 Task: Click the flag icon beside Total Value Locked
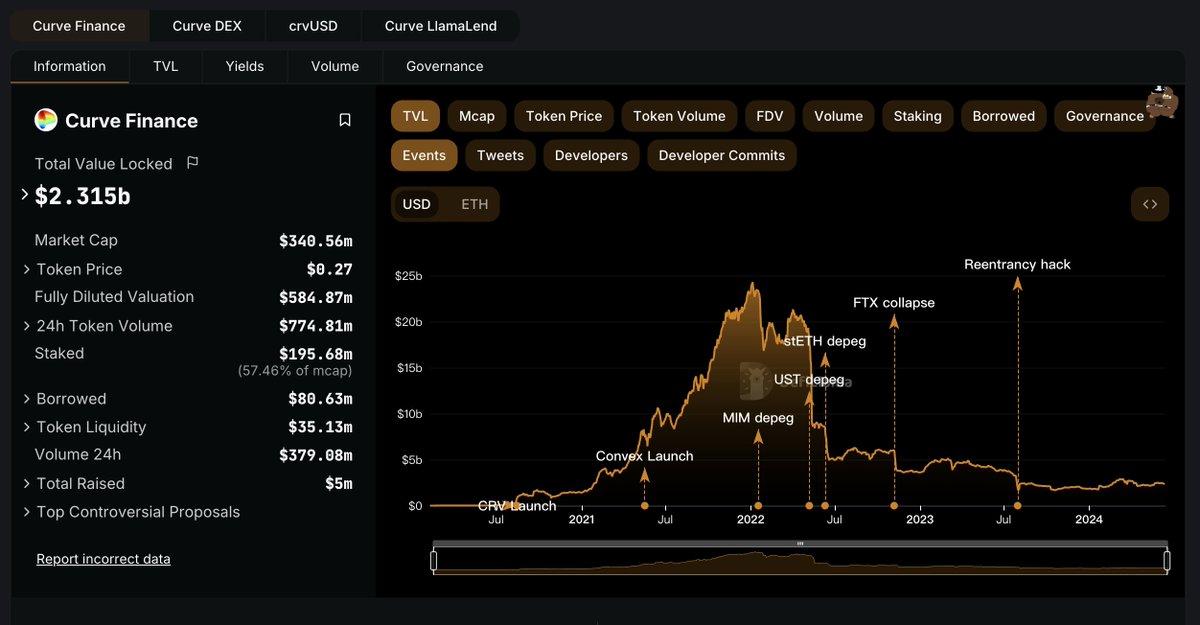point(193,162)
